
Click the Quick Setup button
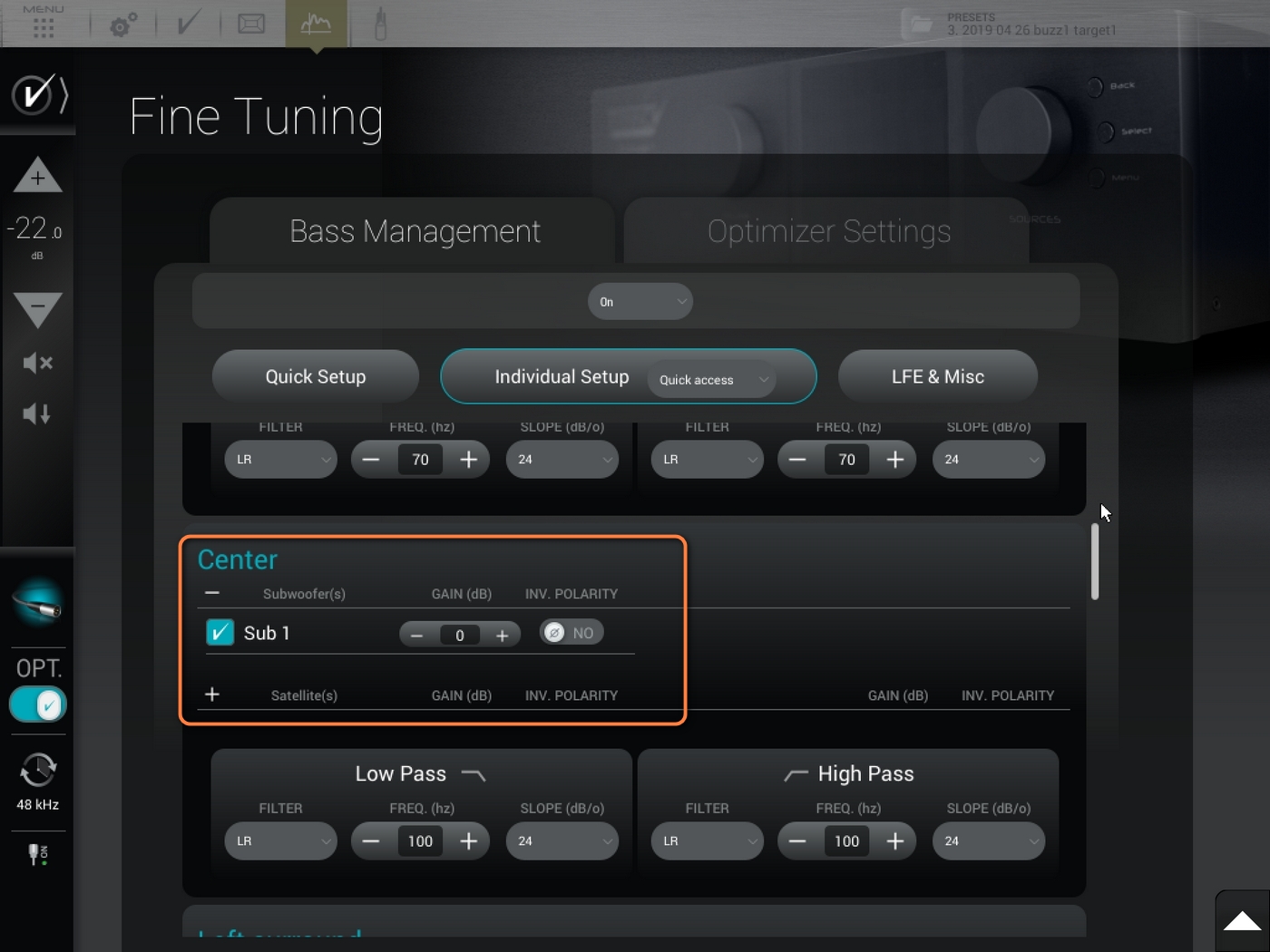point(315,376)
